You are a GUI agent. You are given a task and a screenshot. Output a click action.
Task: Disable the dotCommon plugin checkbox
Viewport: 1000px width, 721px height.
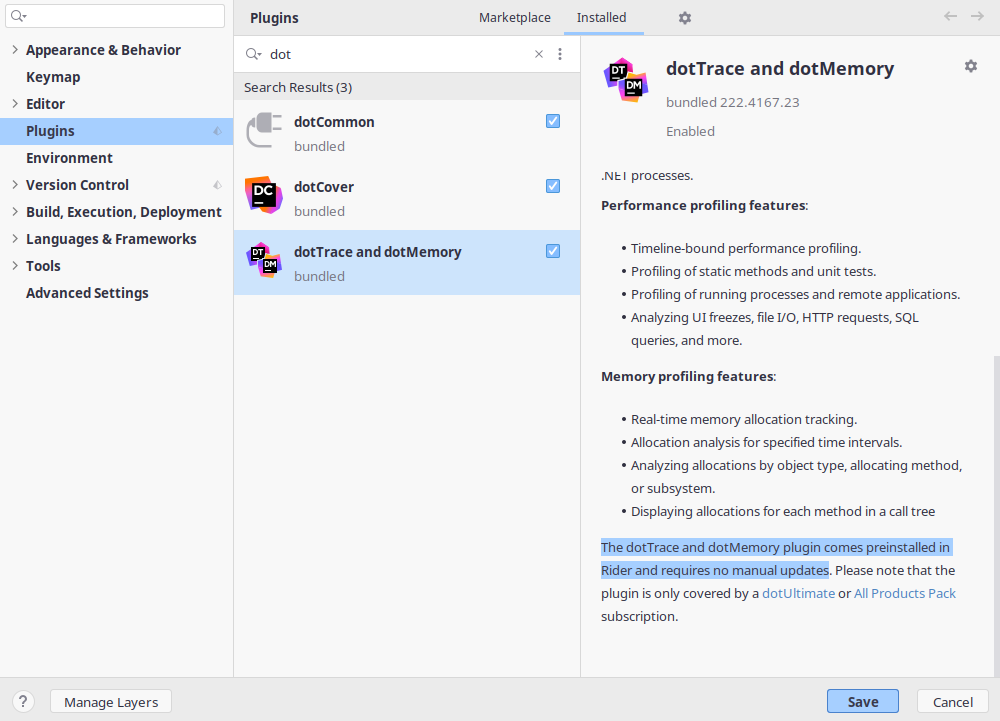(x=553, y=121)
